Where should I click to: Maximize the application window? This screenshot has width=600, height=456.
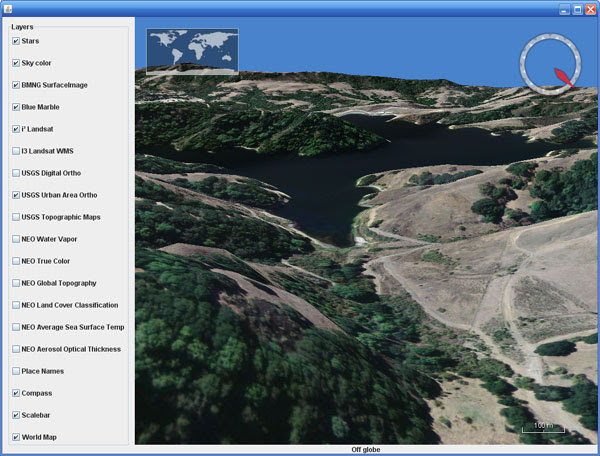coord(577,10)
